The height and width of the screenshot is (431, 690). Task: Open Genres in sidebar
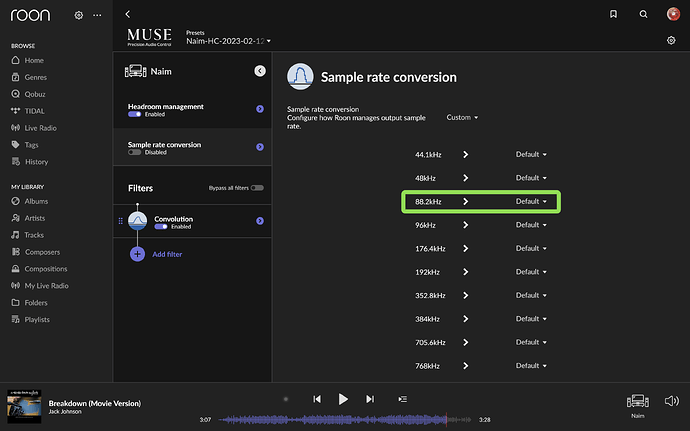click(x=29, y=77)
